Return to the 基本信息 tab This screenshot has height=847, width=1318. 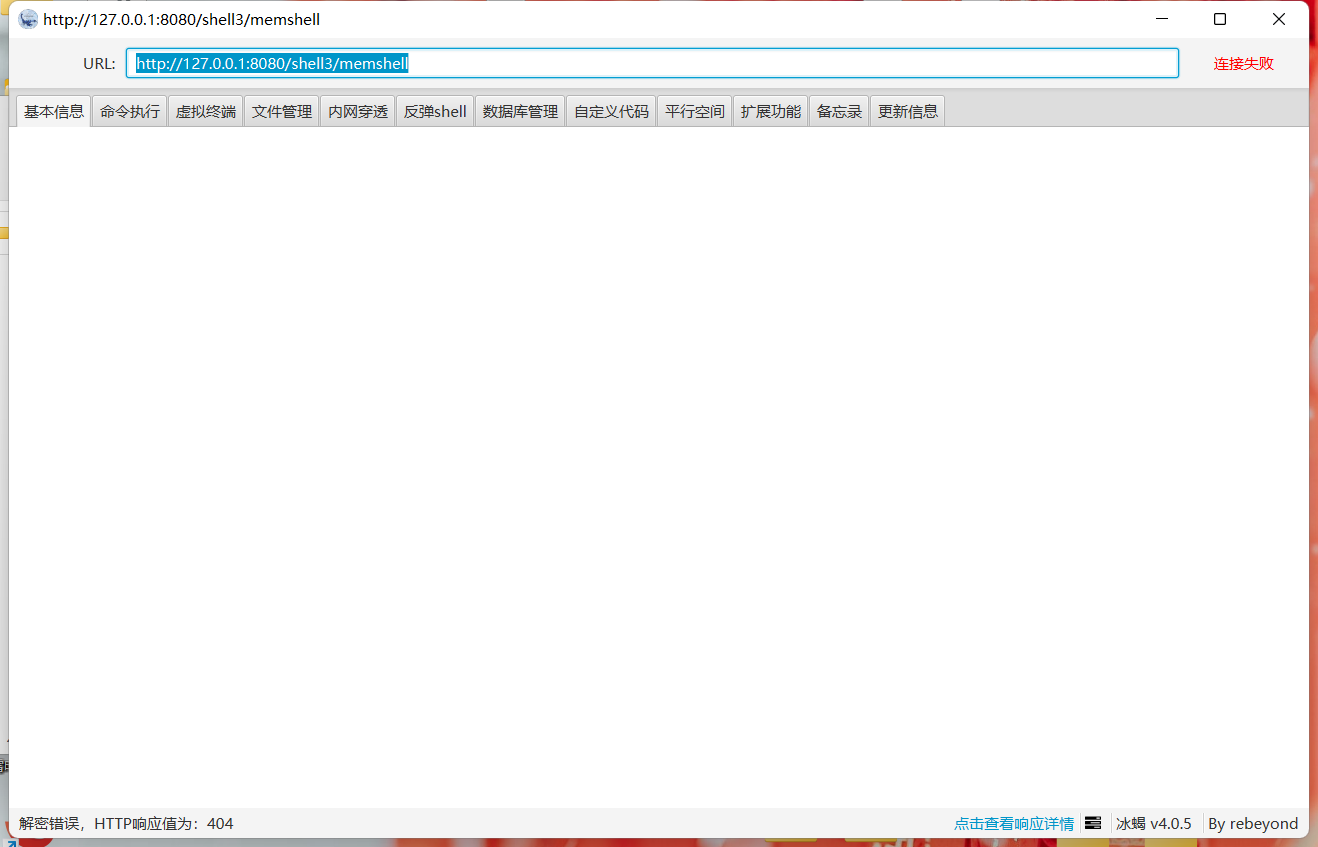53,110
